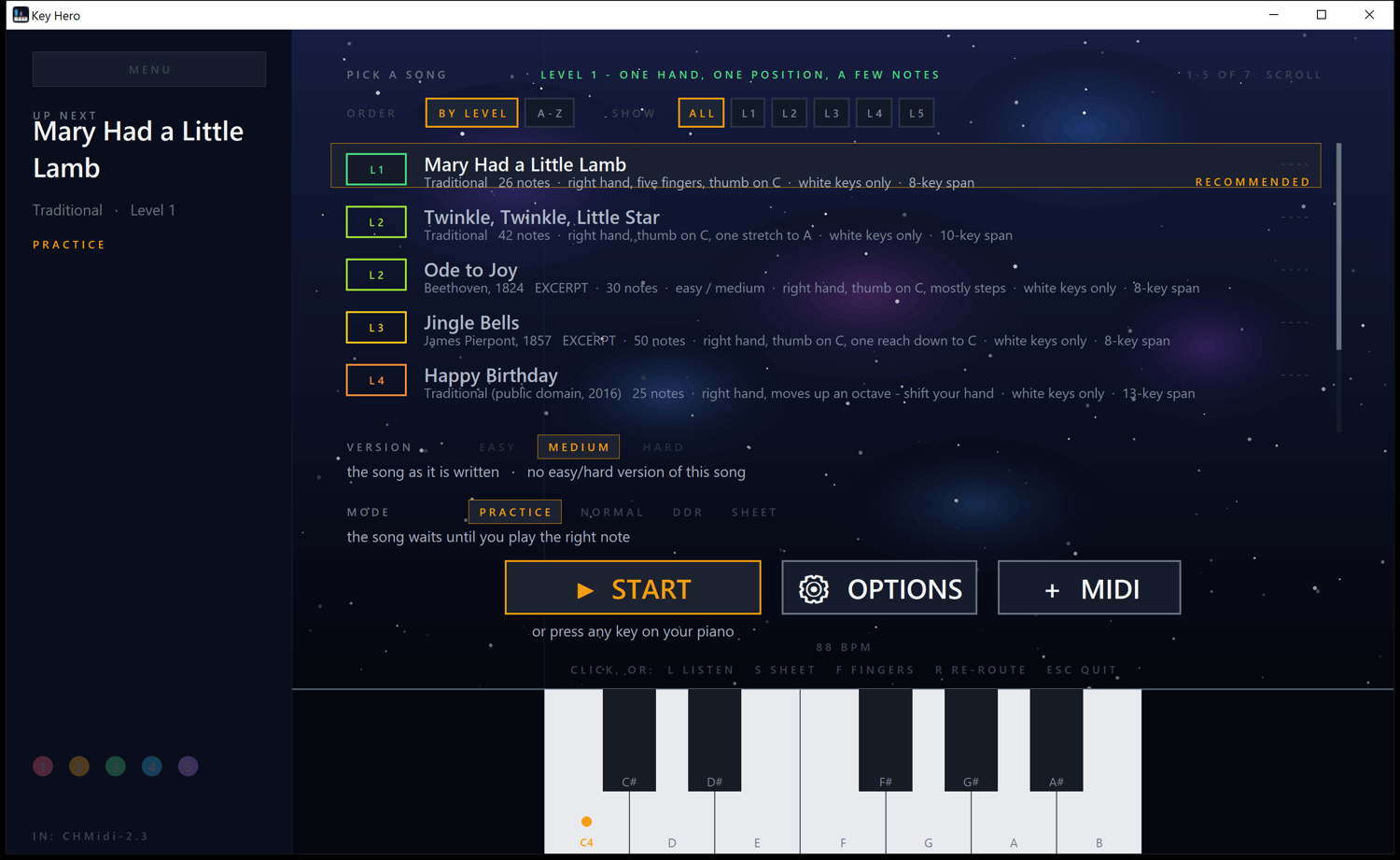Switch to Practice mode

click(515, 512)
